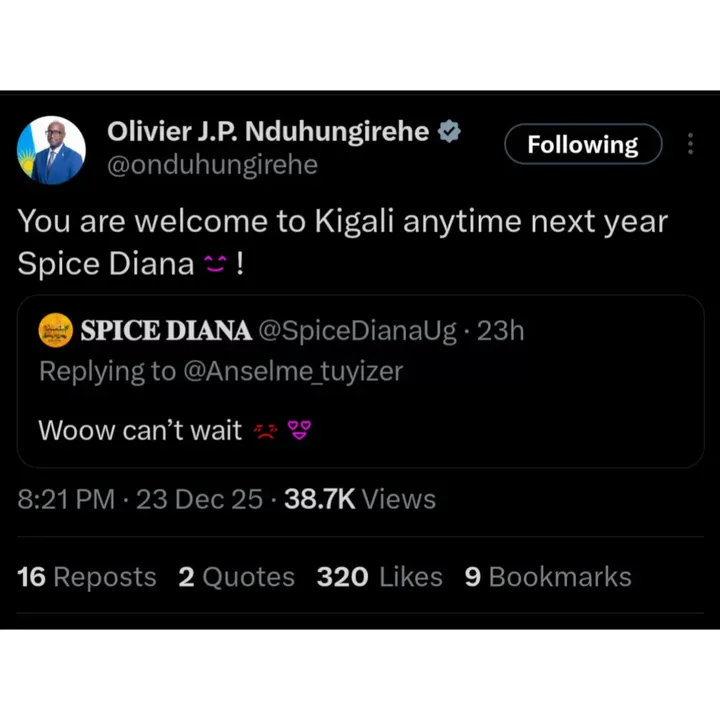Click the blue verified badge

point(451,131)
